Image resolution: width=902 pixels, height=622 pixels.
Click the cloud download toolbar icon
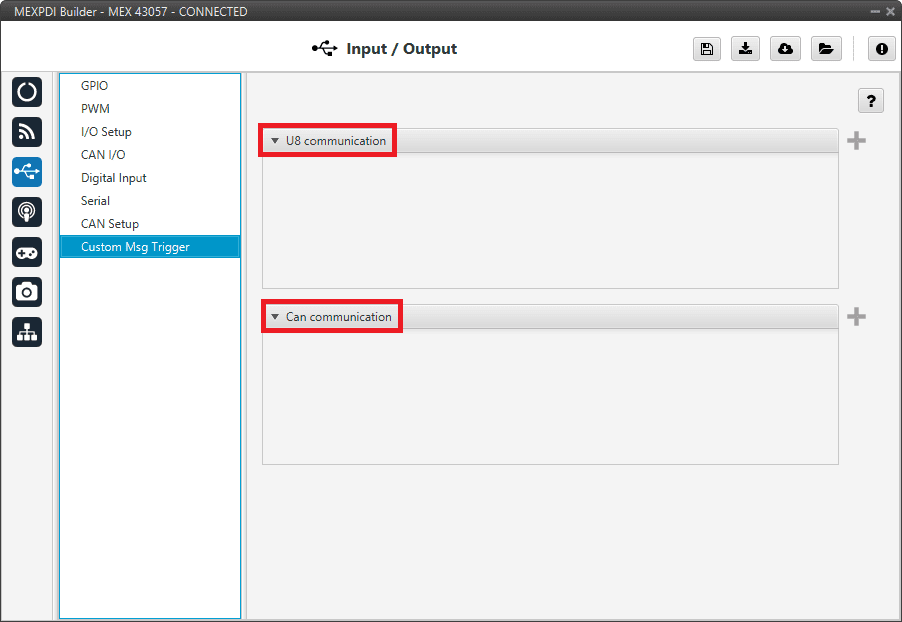pyautogui.click(x=785, y=49)
